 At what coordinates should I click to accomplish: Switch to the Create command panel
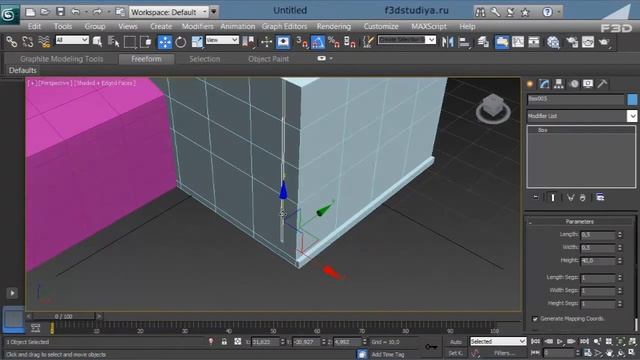[530, 84]
